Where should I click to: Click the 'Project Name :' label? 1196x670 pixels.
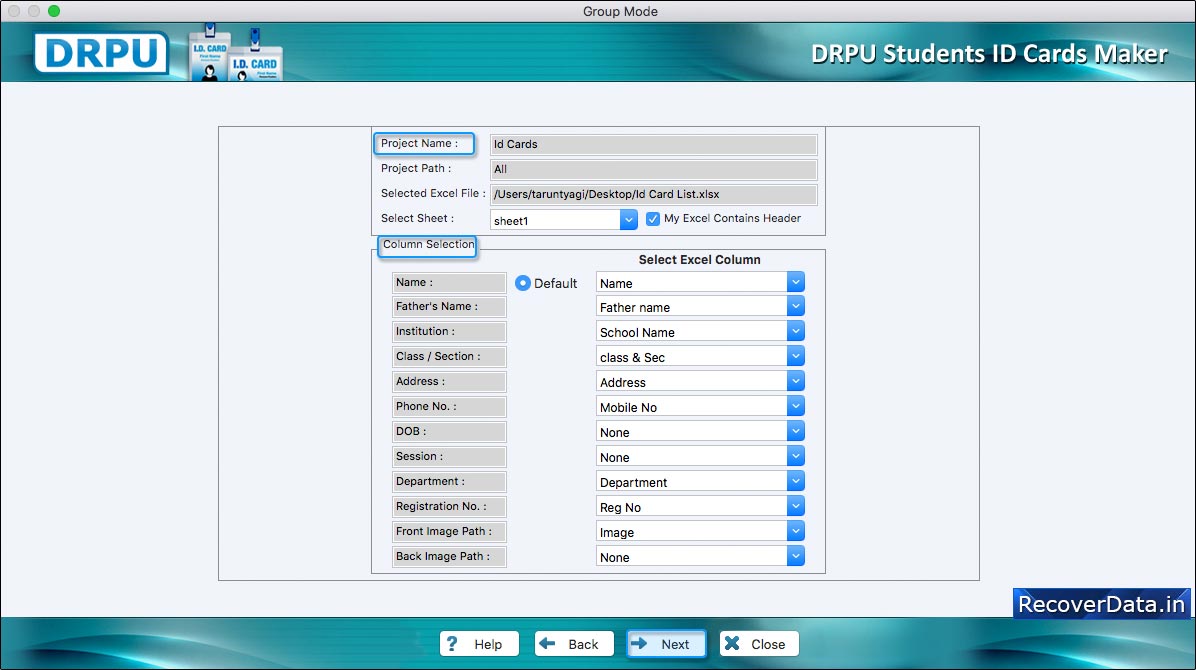(x=420, y=143)
